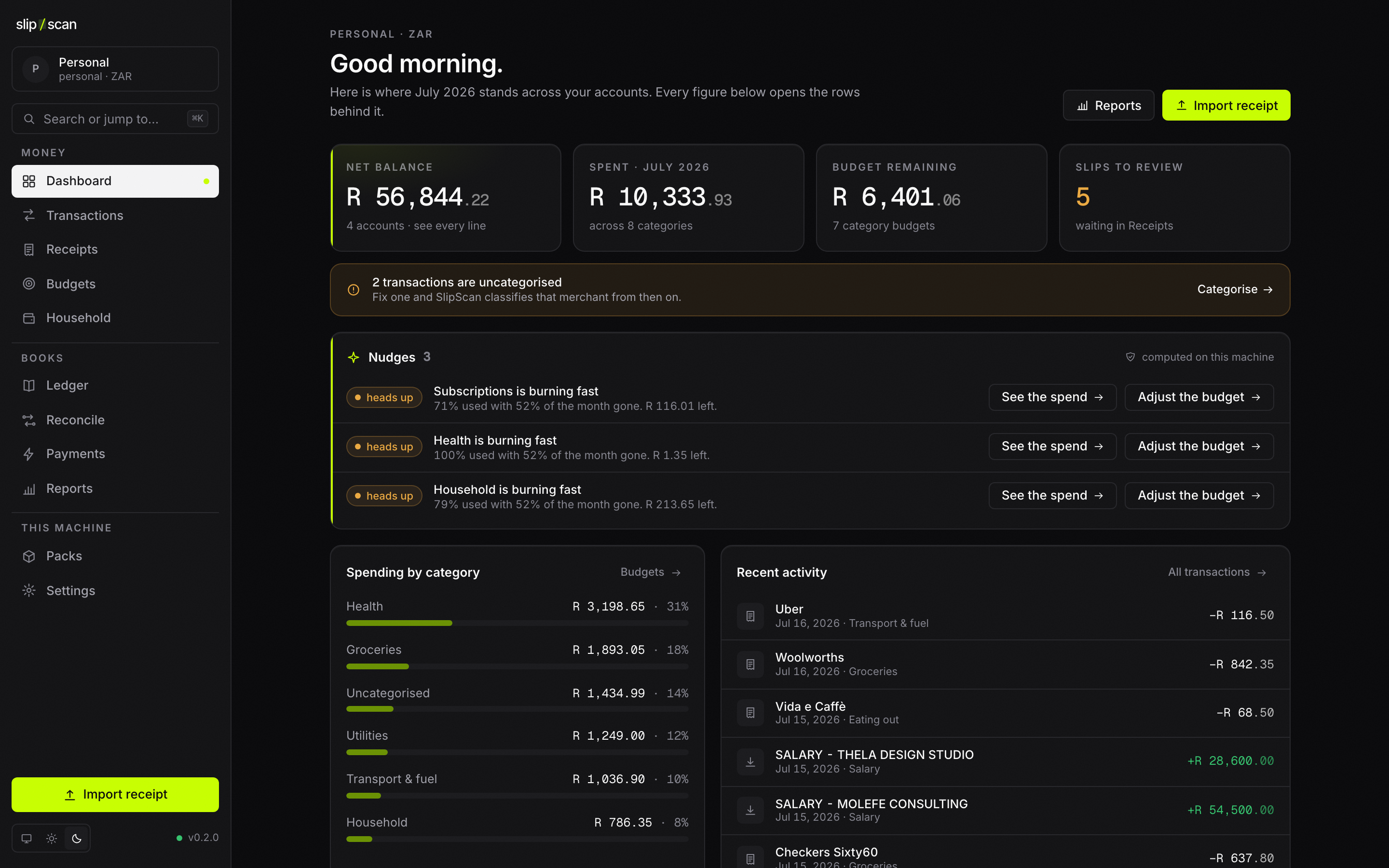
Task: Open Budgets in the sidebar
Action: (115, 284)
